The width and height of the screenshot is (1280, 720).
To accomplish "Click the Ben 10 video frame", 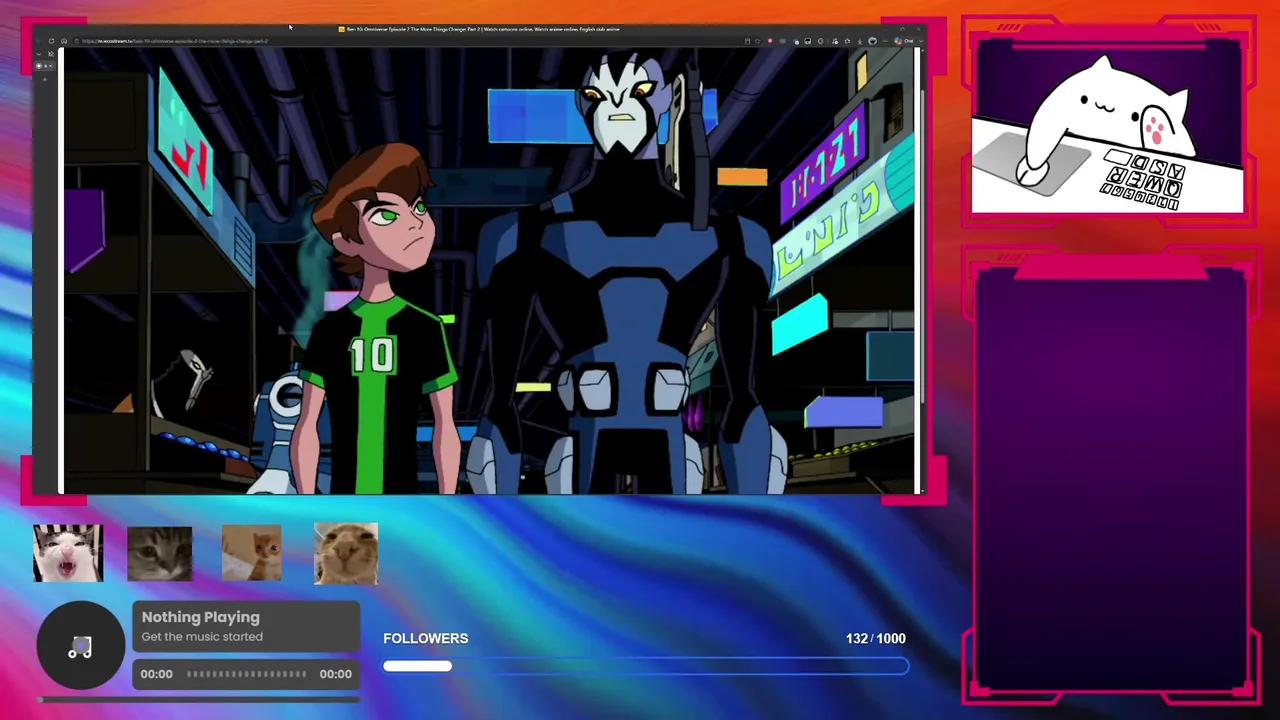I will tap(489, 271).
